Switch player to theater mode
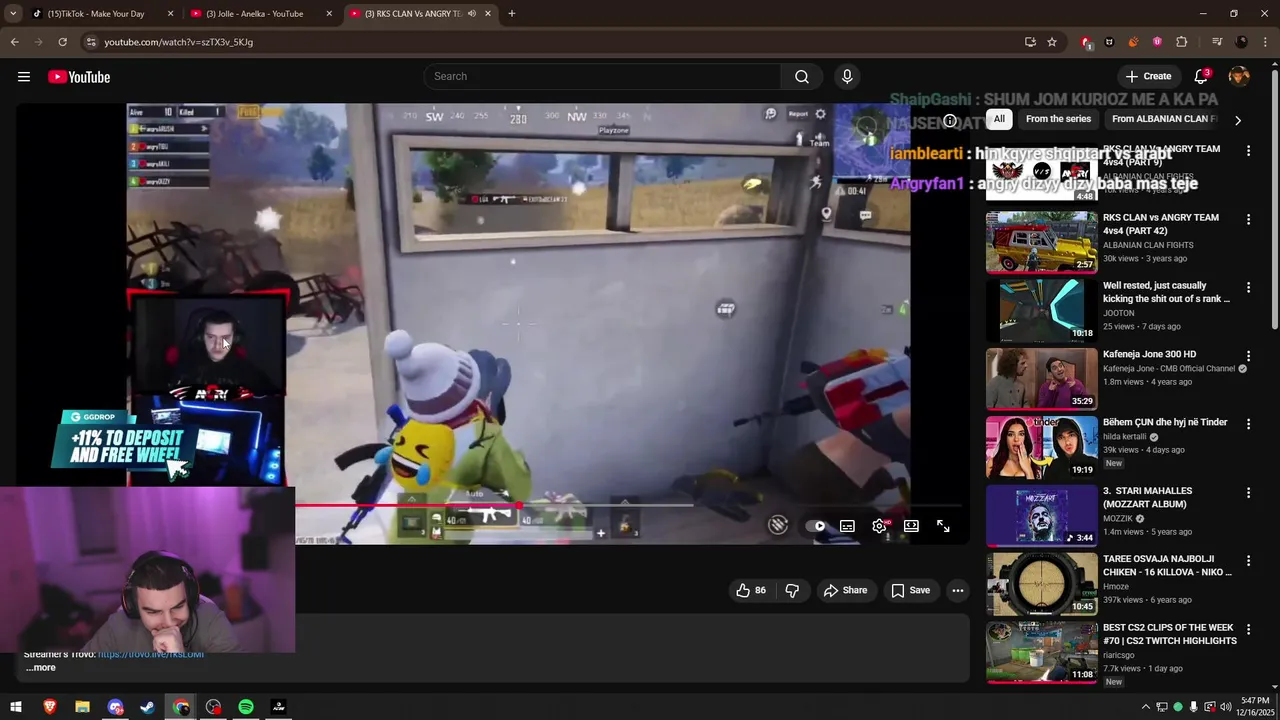Screen dimensions: 1280x720 911,526
